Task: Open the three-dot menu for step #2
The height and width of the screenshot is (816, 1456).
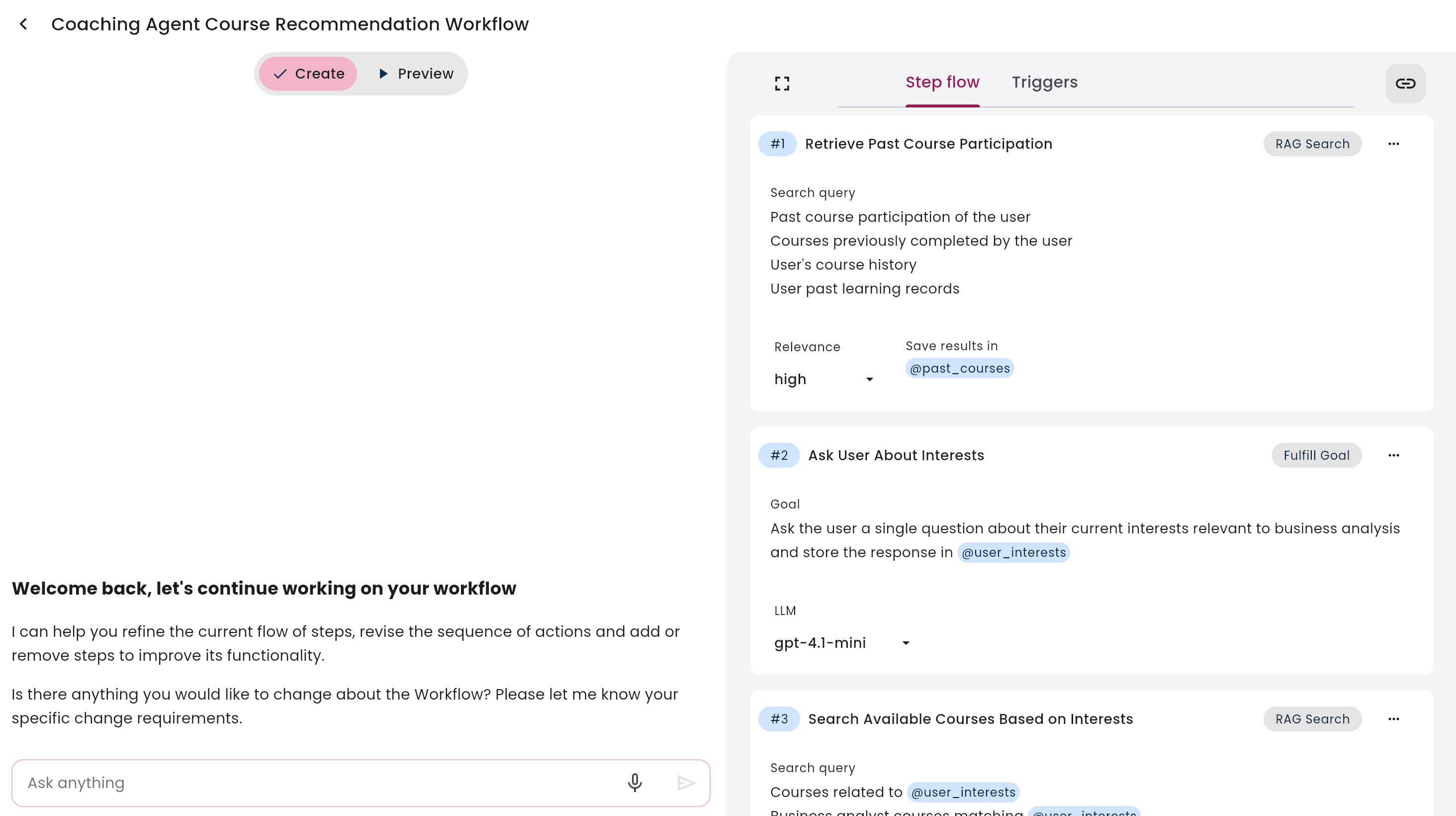Action: click(x=1393, y=455)
